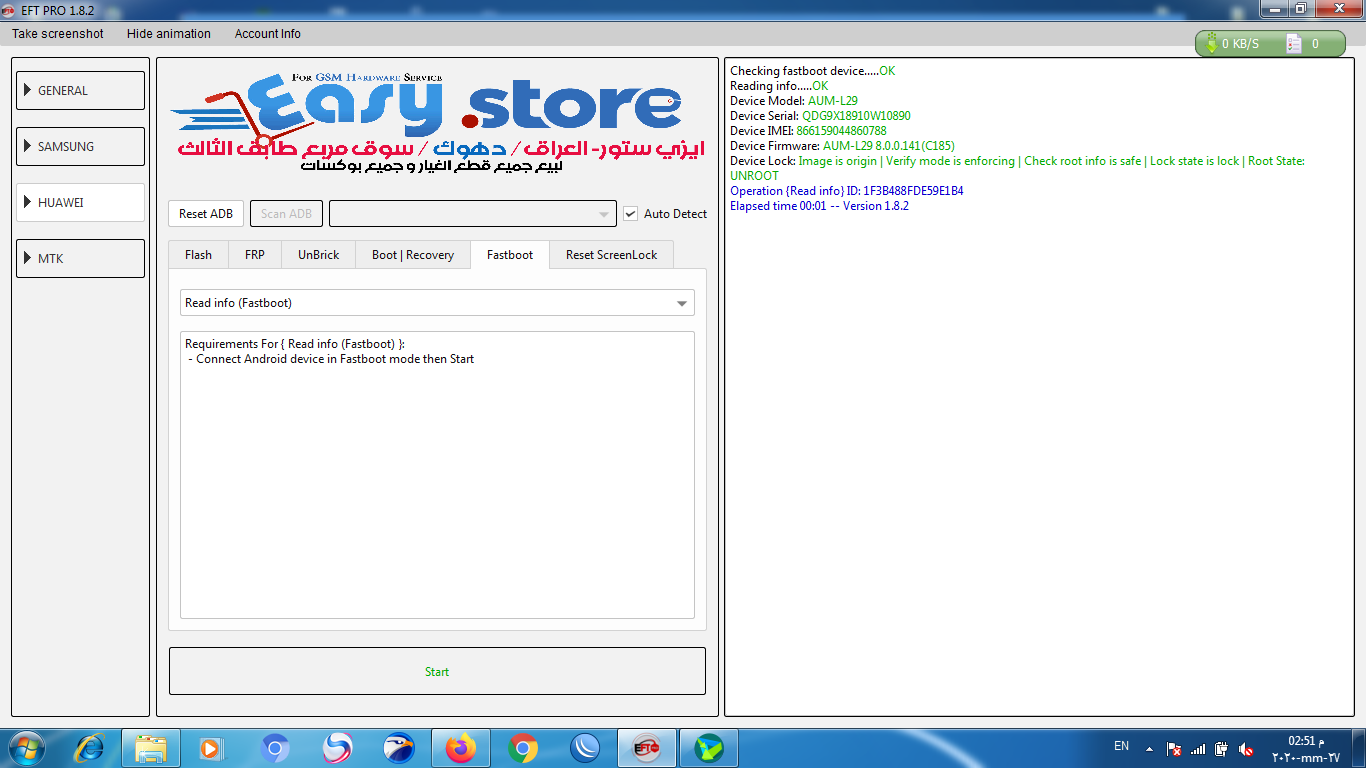Expand the GENERAL section
Viewport: 1366px width, 768px height.
point(80,90)
